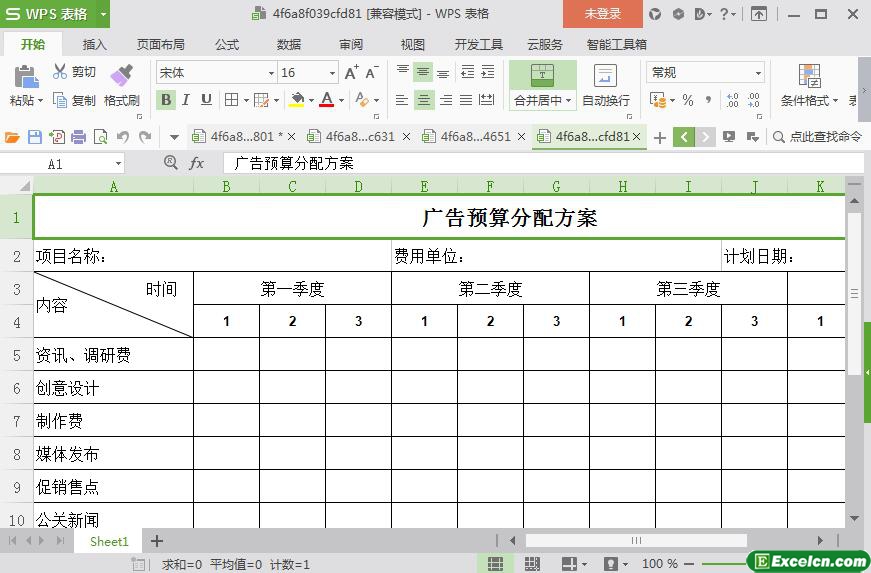The image size is (871, 573).
Task: Increase font size with the A+ icon
Action: pos(352,72)
